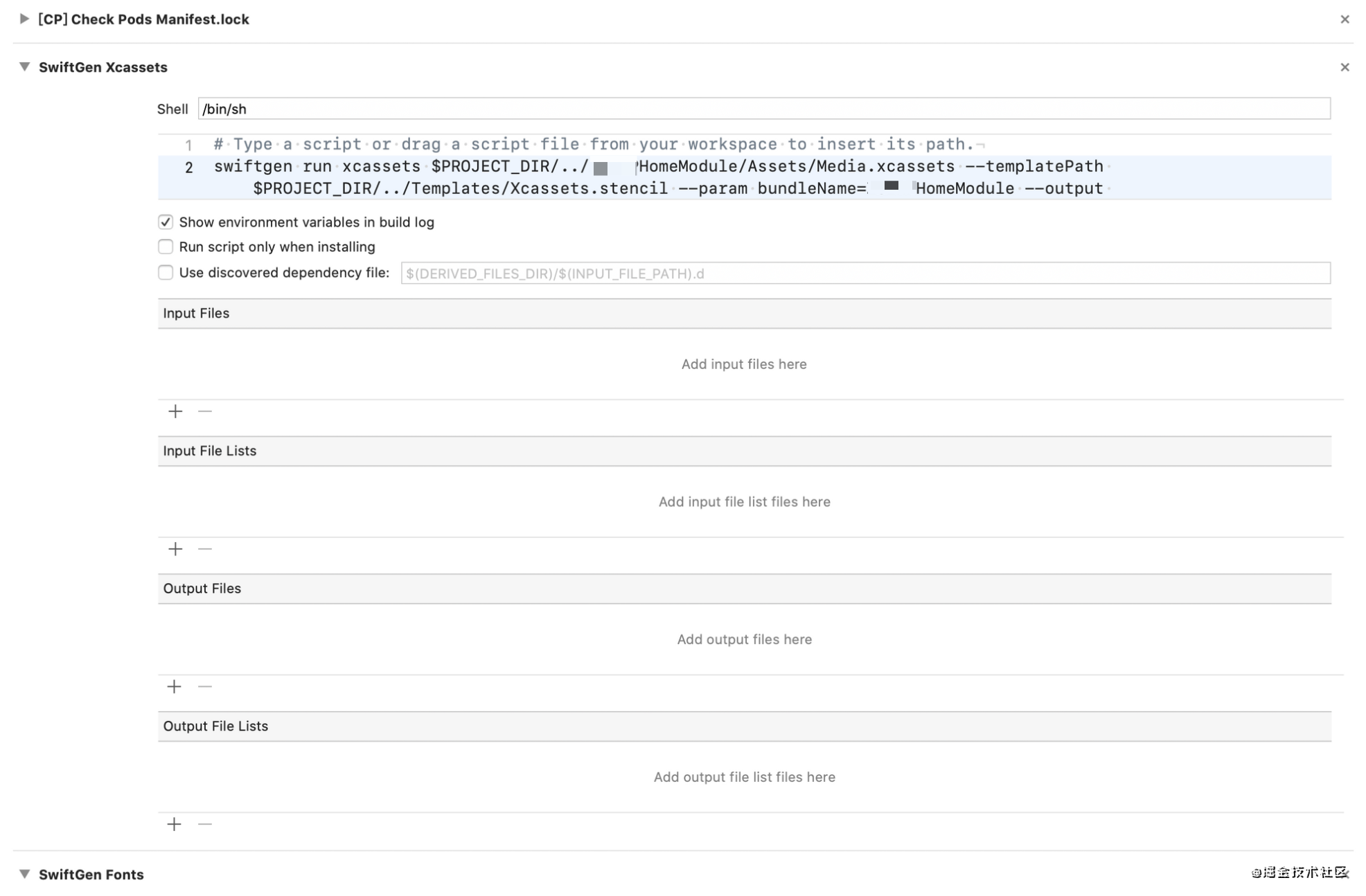Image resolution: width=1366 pixels, height=896 pixels.
Task: Enable Run script only when installing
Action: [x=166, y=247]
